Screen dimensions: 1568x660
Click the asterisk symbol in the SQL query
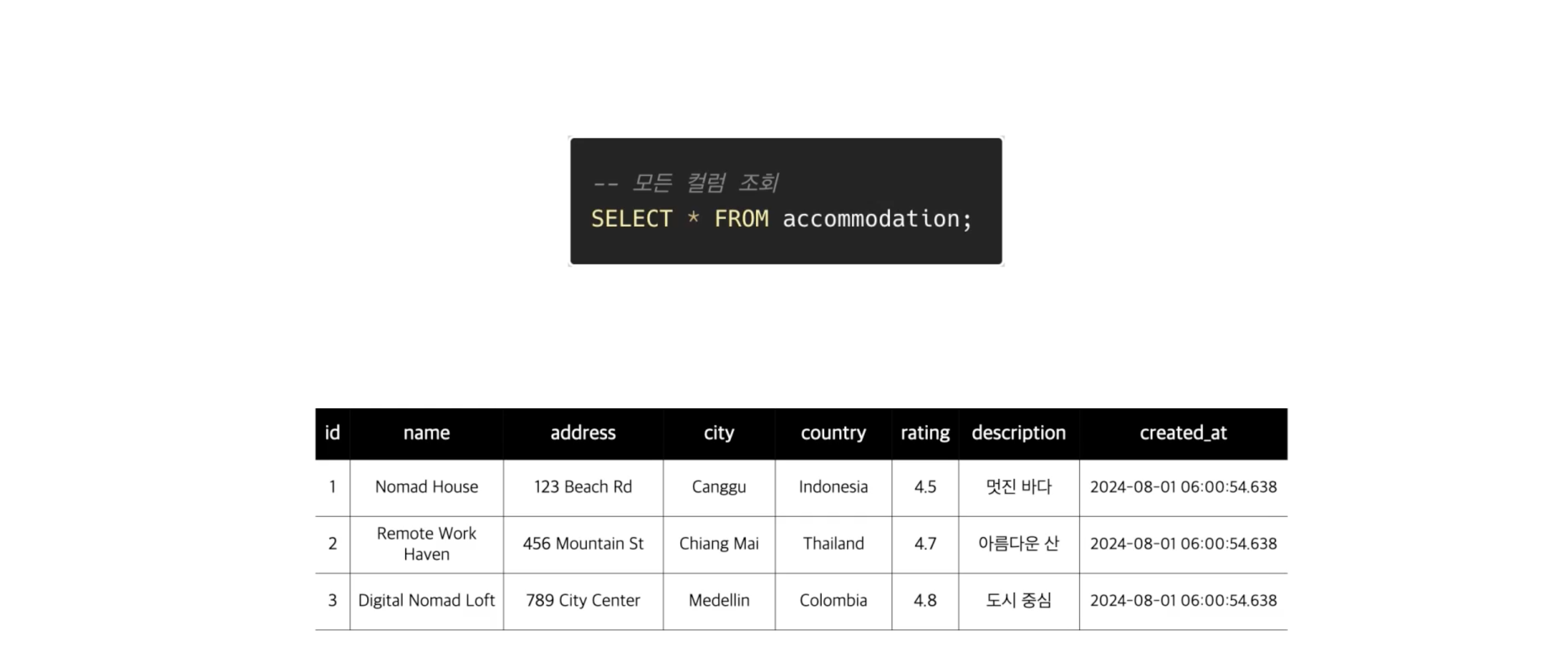click(693, 217)
